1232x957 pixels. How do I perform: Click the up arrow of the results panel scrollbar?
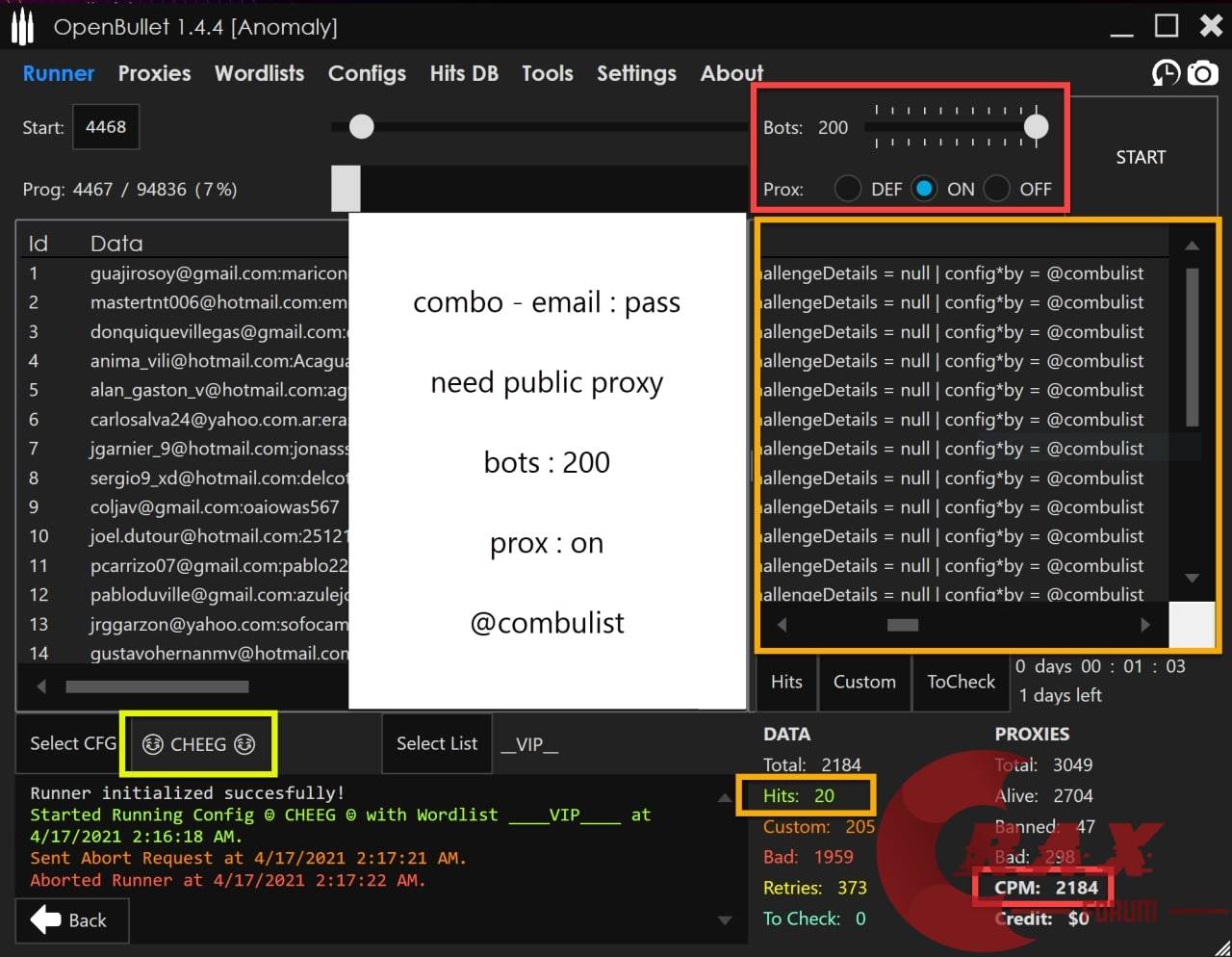tap(1192, 246)
